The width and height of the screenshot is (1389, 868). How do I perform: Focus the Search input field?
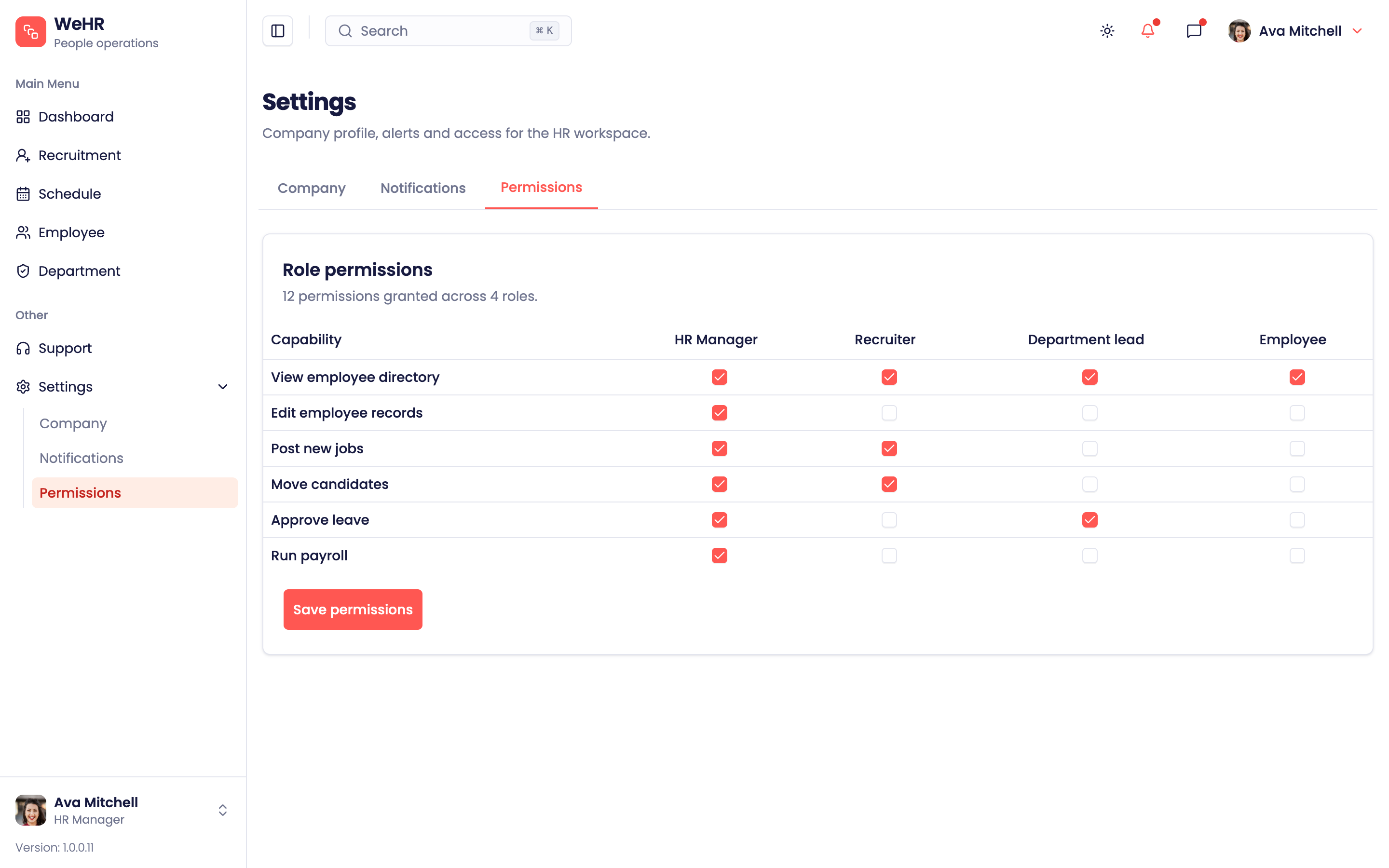448,31
